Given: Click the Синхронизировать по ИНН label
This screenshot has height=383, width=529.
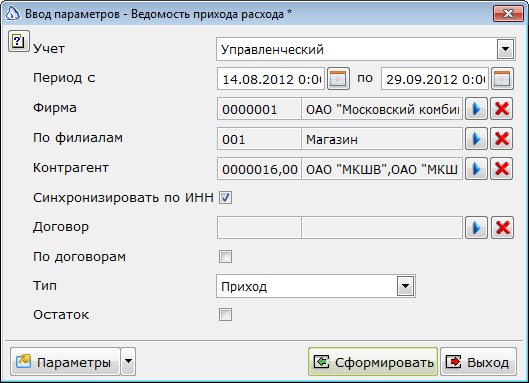Looking at the screenshot, I should click(x=123, y=198).
